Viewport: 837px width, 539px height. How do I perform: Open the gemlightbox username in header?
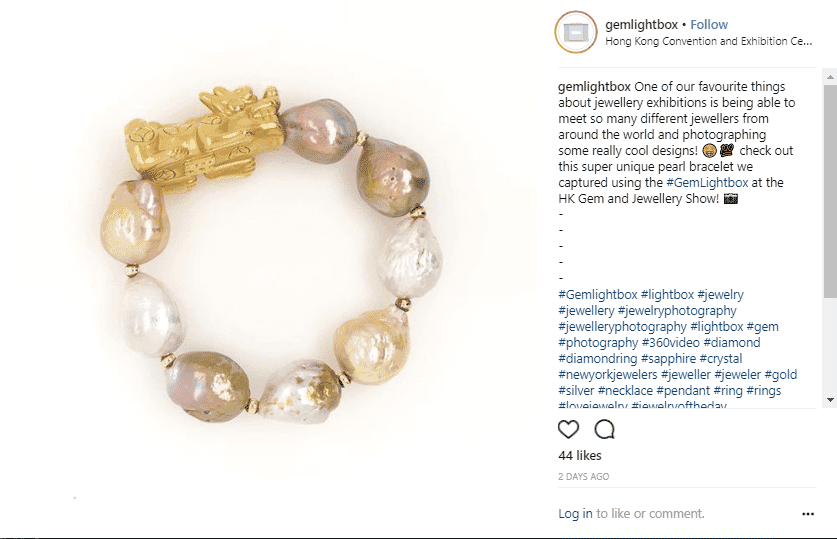[x=641, y=25]
